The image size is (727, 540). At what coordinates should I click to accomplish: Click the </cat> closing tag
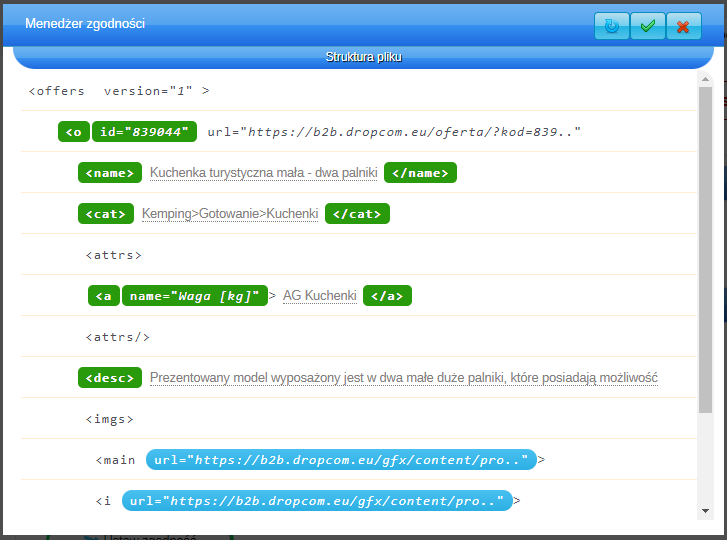(x=357, y=214)
